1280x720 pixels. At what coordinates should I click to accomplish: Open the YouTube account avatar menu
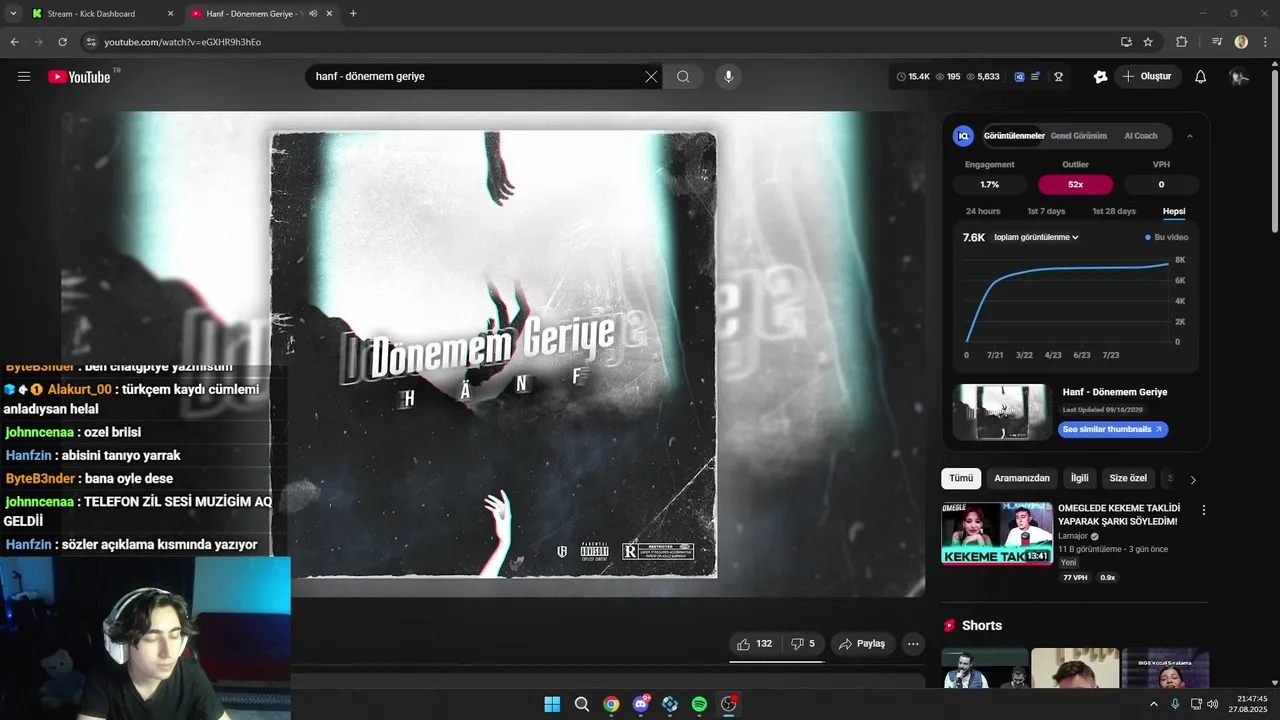[1239, 77]
